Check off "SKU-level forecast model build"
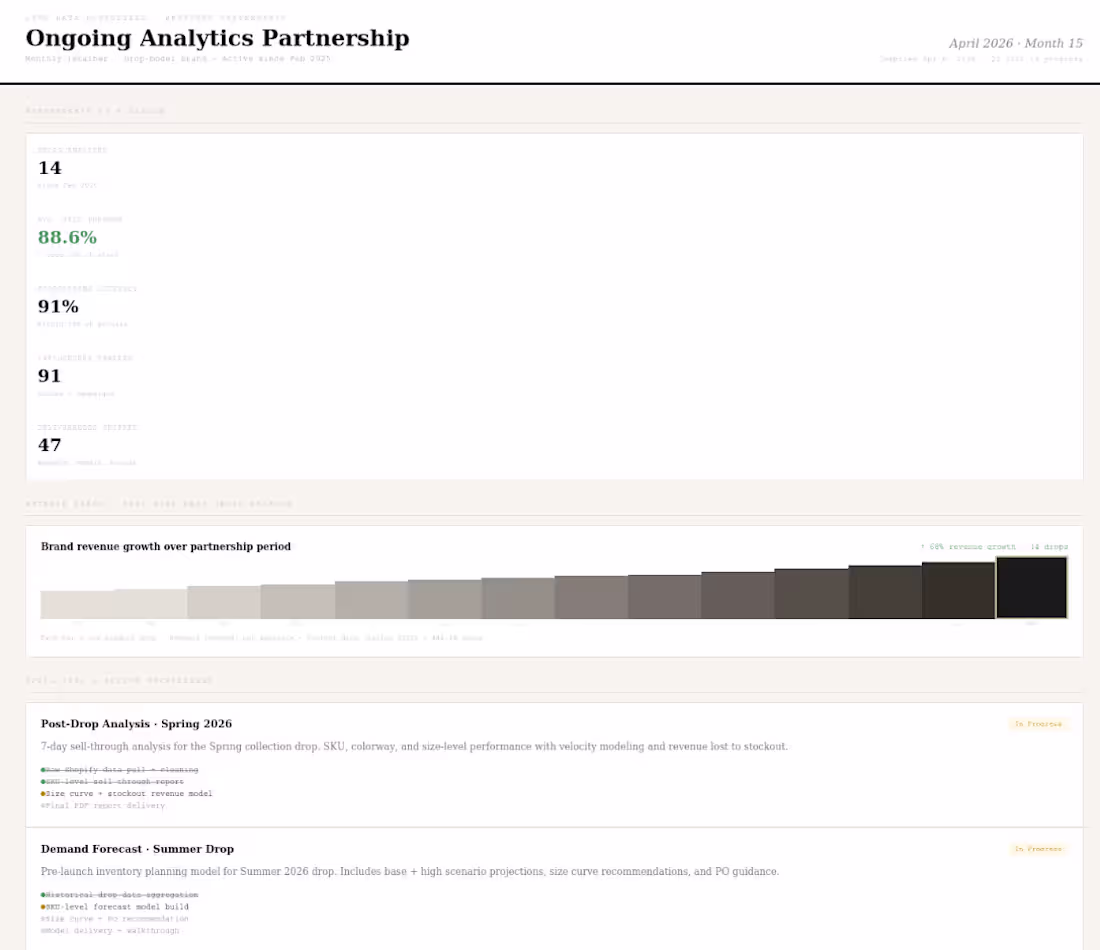The width and height of the screenshot is (1100, 950). (43, 906)
